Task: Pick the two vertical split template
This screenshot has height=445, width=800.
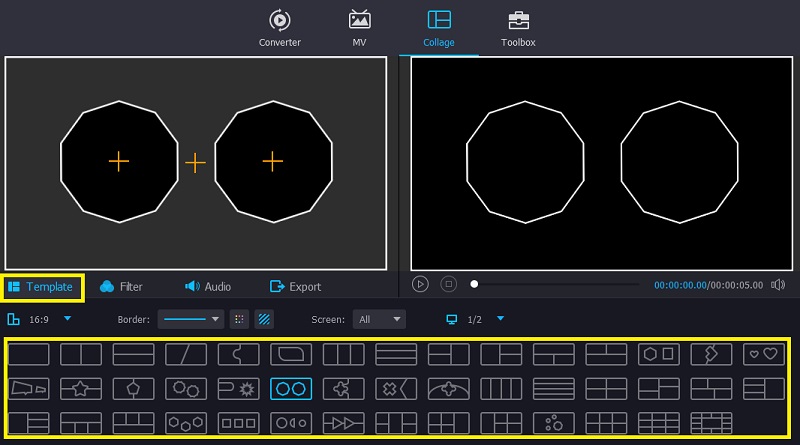Action: 81,354
